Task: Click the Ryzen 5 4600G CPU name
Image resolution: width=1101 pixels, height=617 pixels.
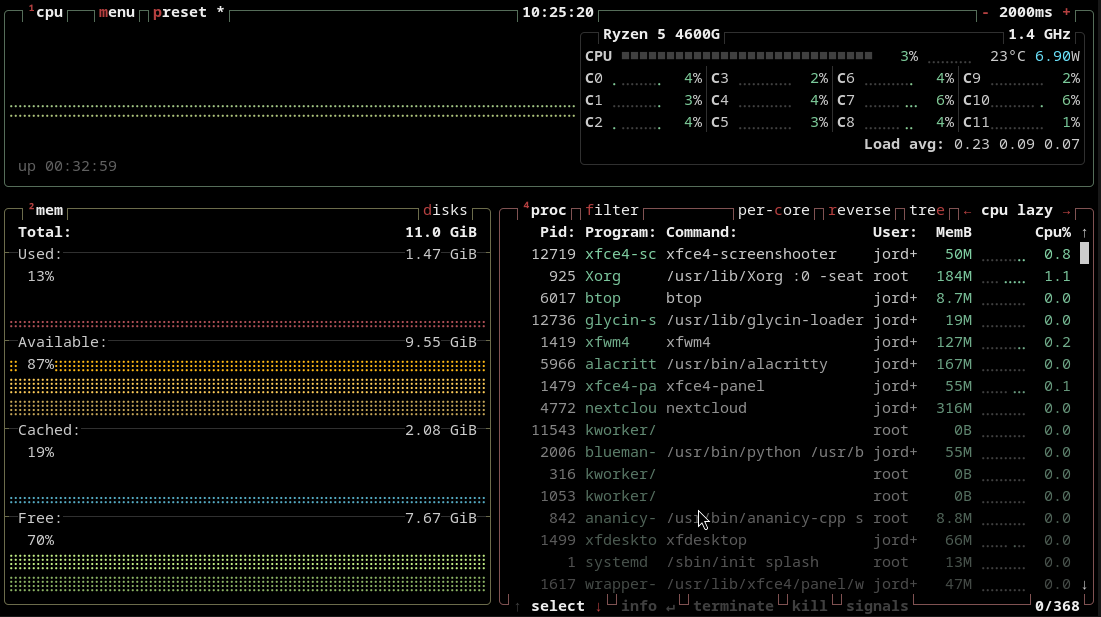Action: 661,34
